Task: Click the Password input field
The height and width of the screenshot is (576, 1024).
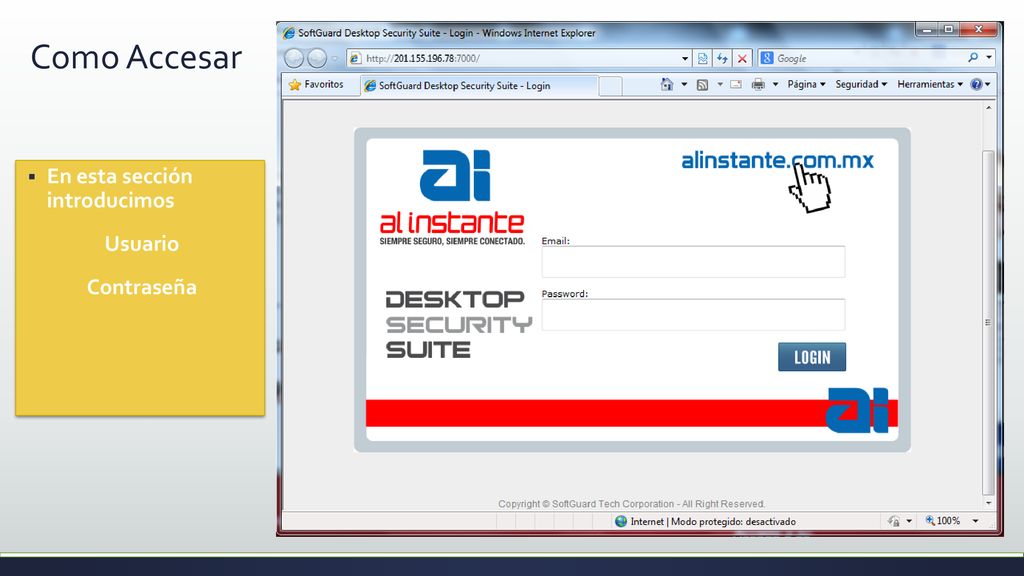Action: [x=693, y=315]
